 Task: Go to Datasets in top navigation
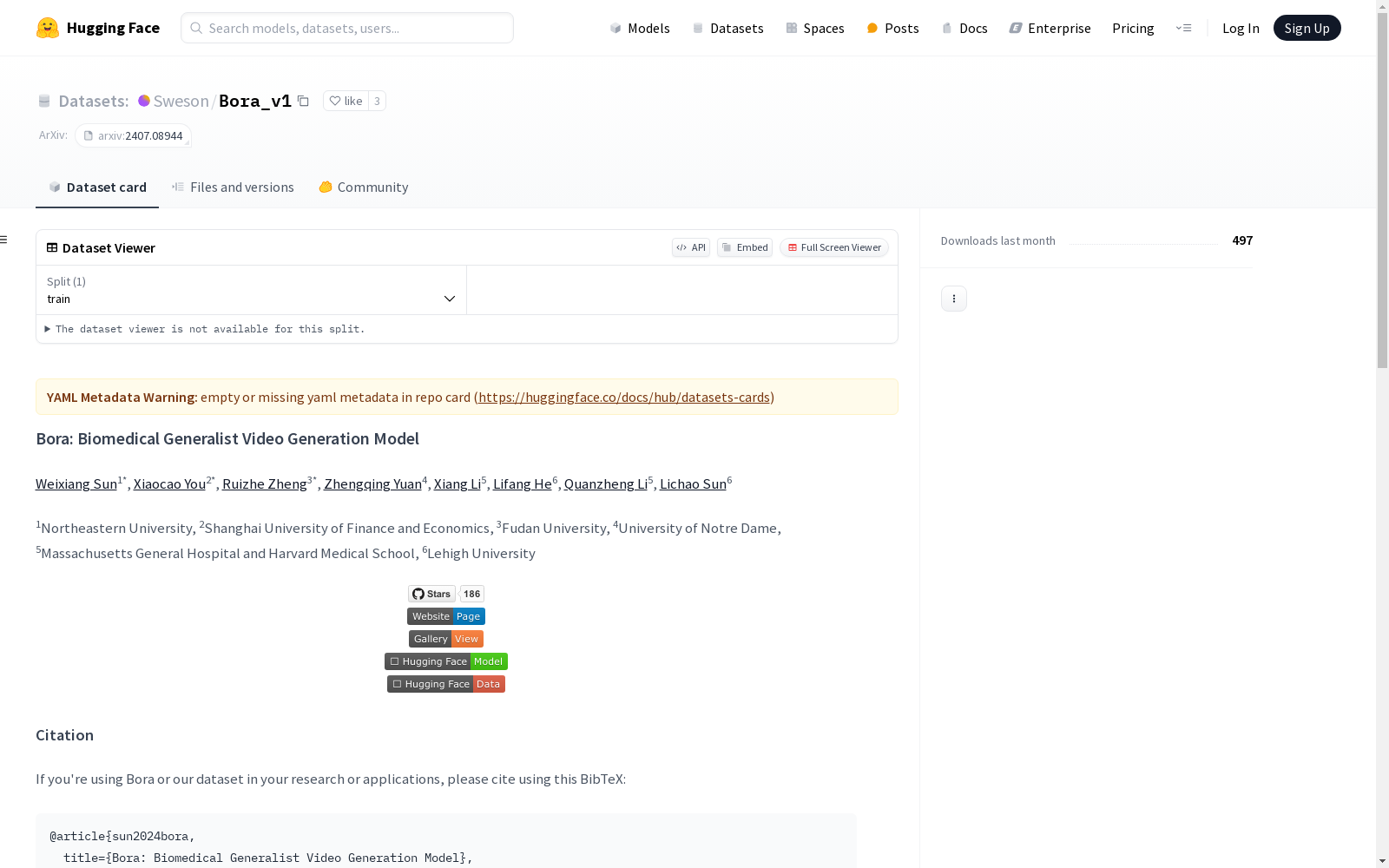727,28
